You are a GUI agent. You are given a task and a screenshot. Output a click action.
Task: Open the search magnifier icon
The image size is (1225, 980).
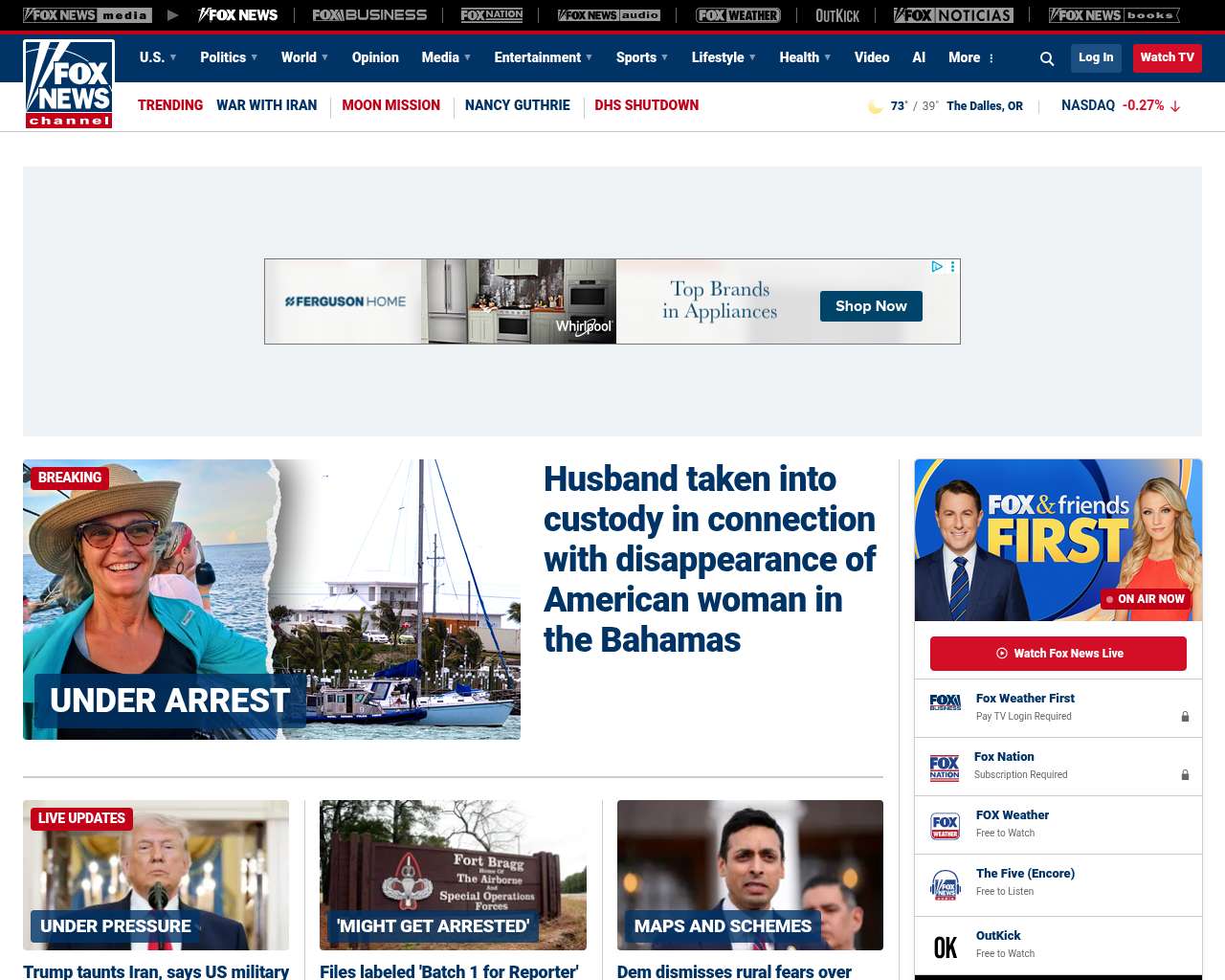(x=1047, y=58)
